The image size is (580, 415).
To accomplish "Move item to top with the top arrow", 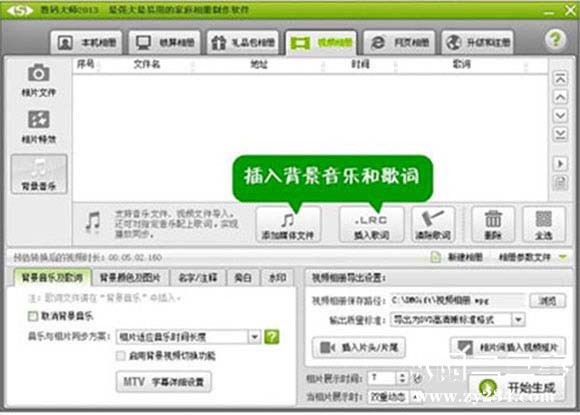I will click(x=560, y=78).
